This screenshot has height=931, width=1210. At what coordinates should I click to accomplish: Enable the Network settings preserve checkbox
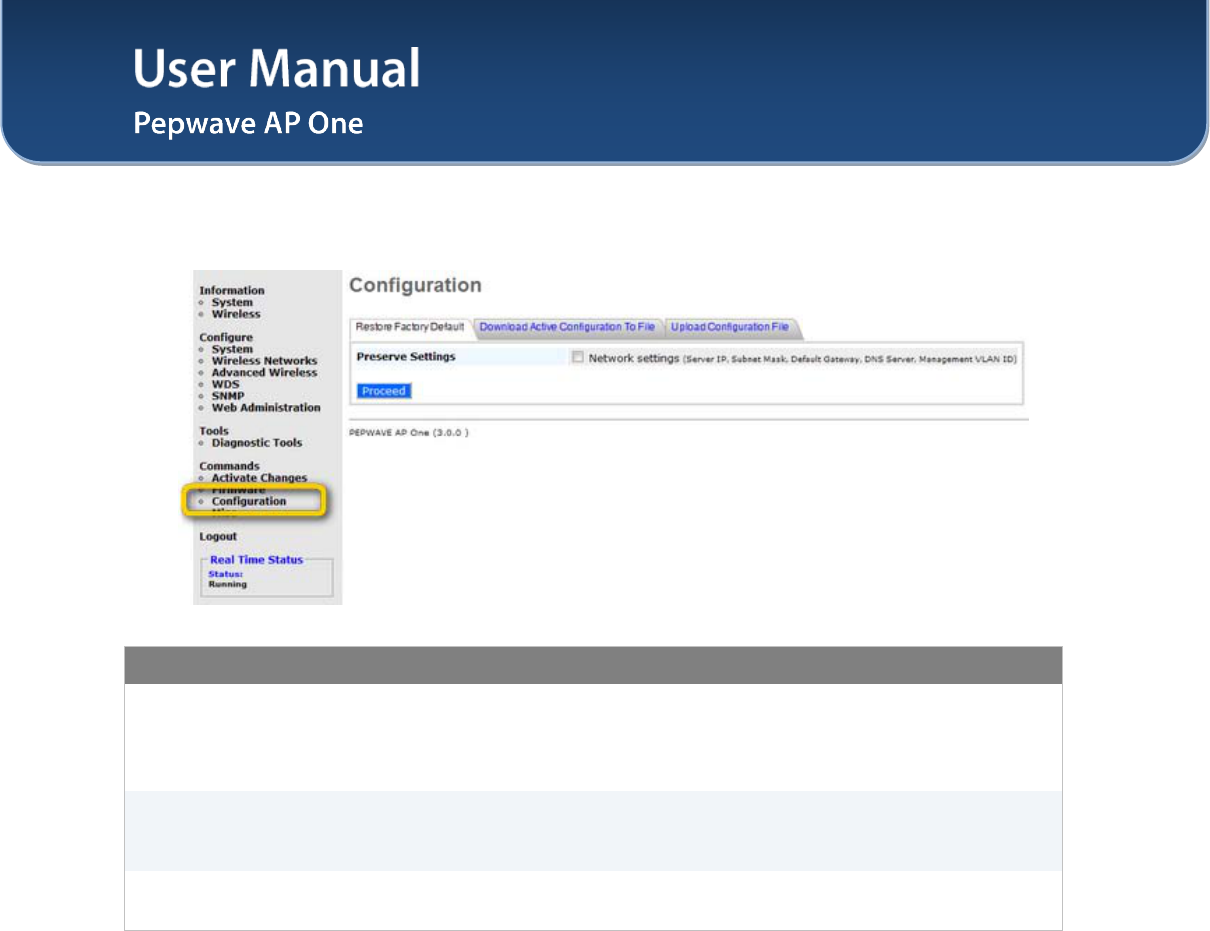(x=577, y=357)
